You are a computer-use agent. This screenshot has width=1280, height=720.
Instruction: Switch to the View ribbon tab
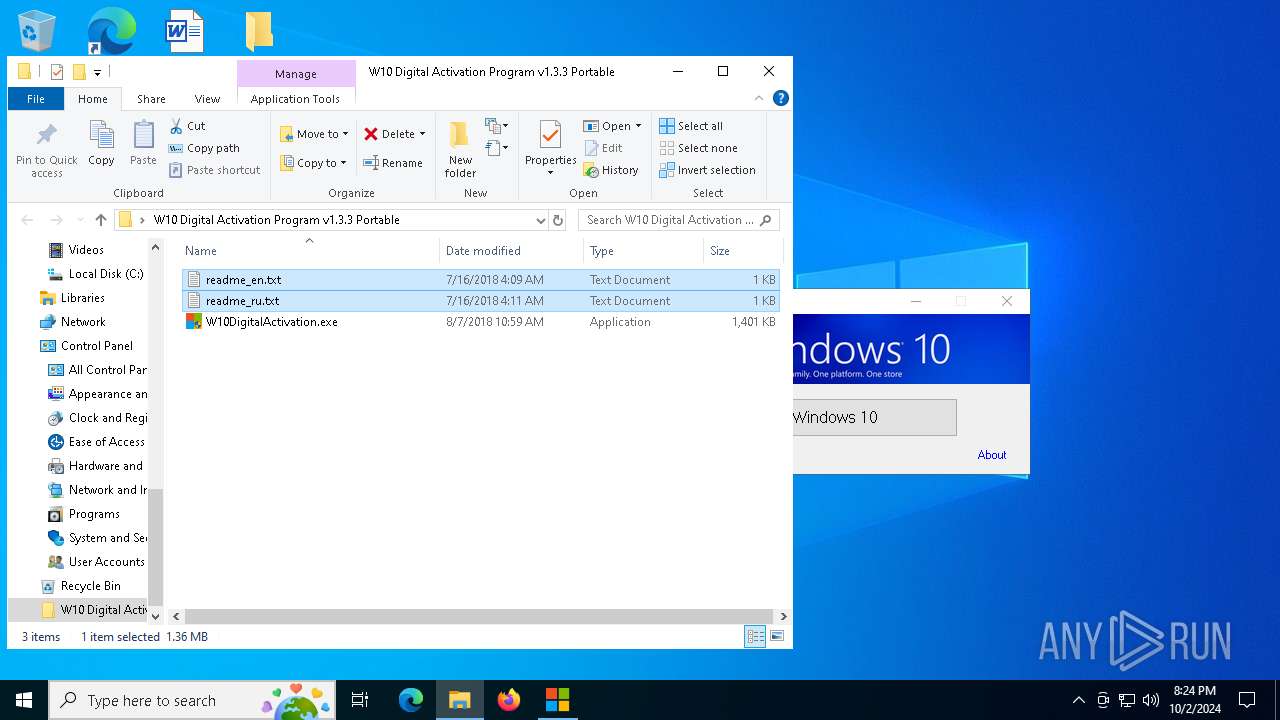[207, 99]
